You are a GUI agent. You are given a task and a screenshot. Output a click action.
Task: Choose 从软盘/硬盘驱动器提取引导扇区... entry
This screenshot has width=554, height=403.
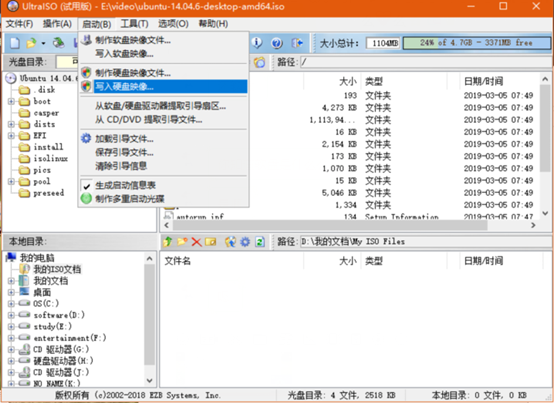pyautogui.click(x=164, y=106)
